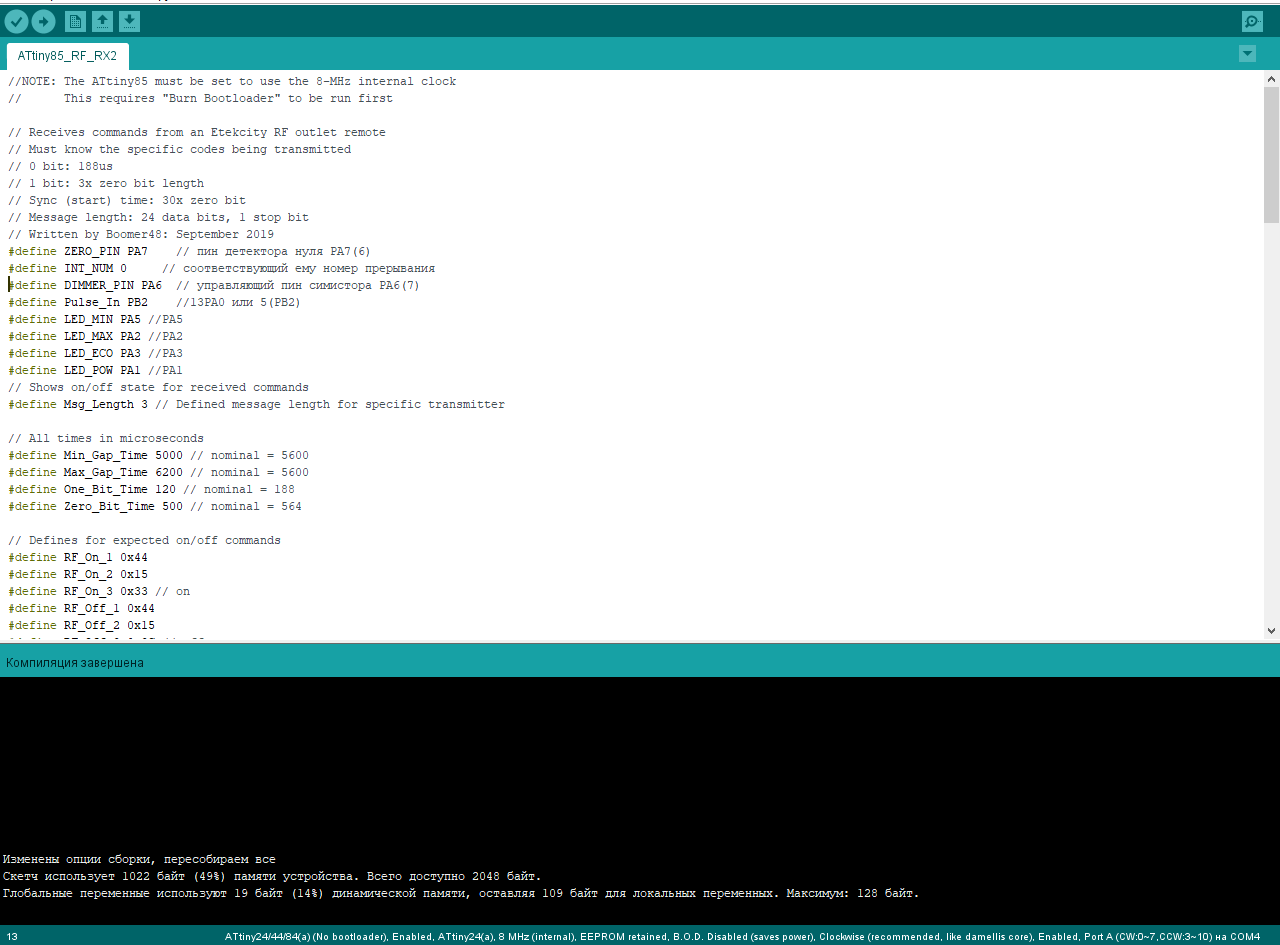Click the editor scrollbar up arrow

[1271, 78]
